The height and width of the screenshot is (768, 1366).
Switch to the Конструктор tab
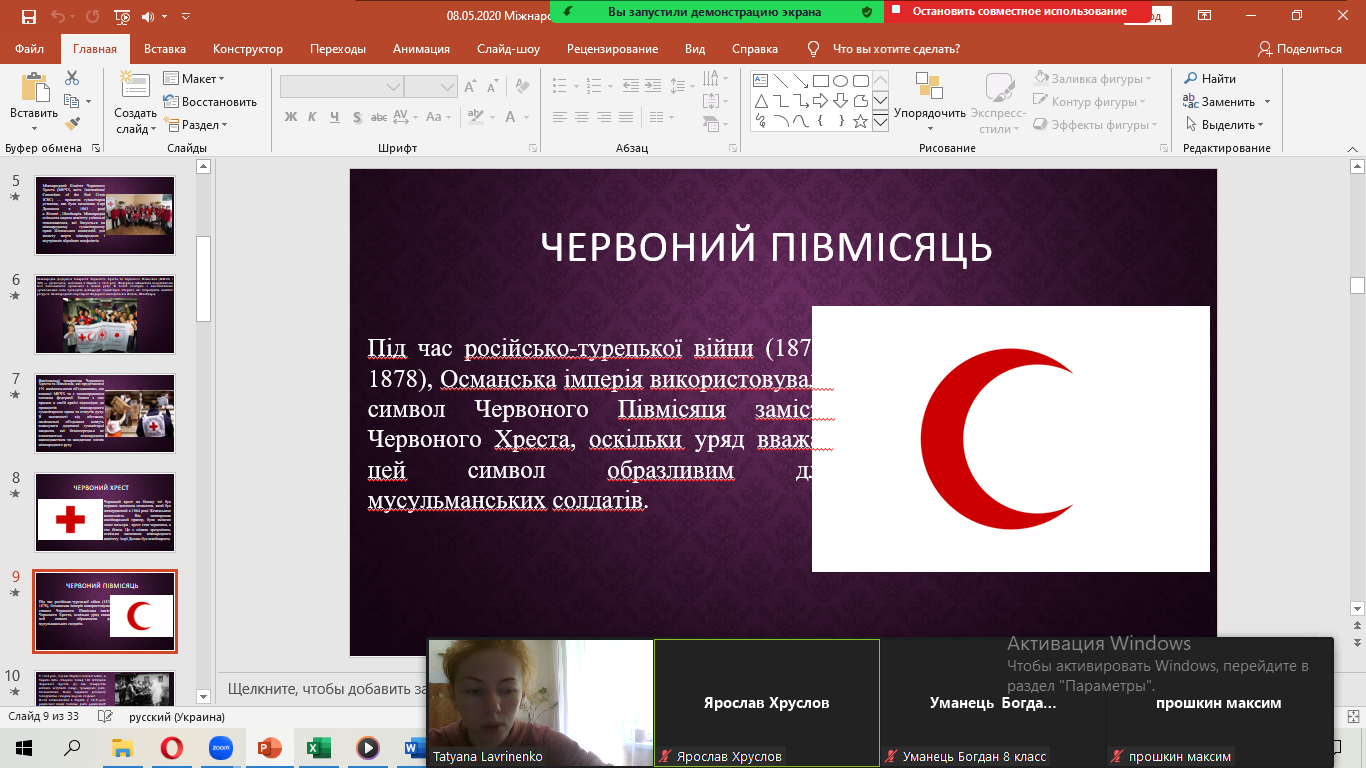pyautogui.click(x=248, y=49)
